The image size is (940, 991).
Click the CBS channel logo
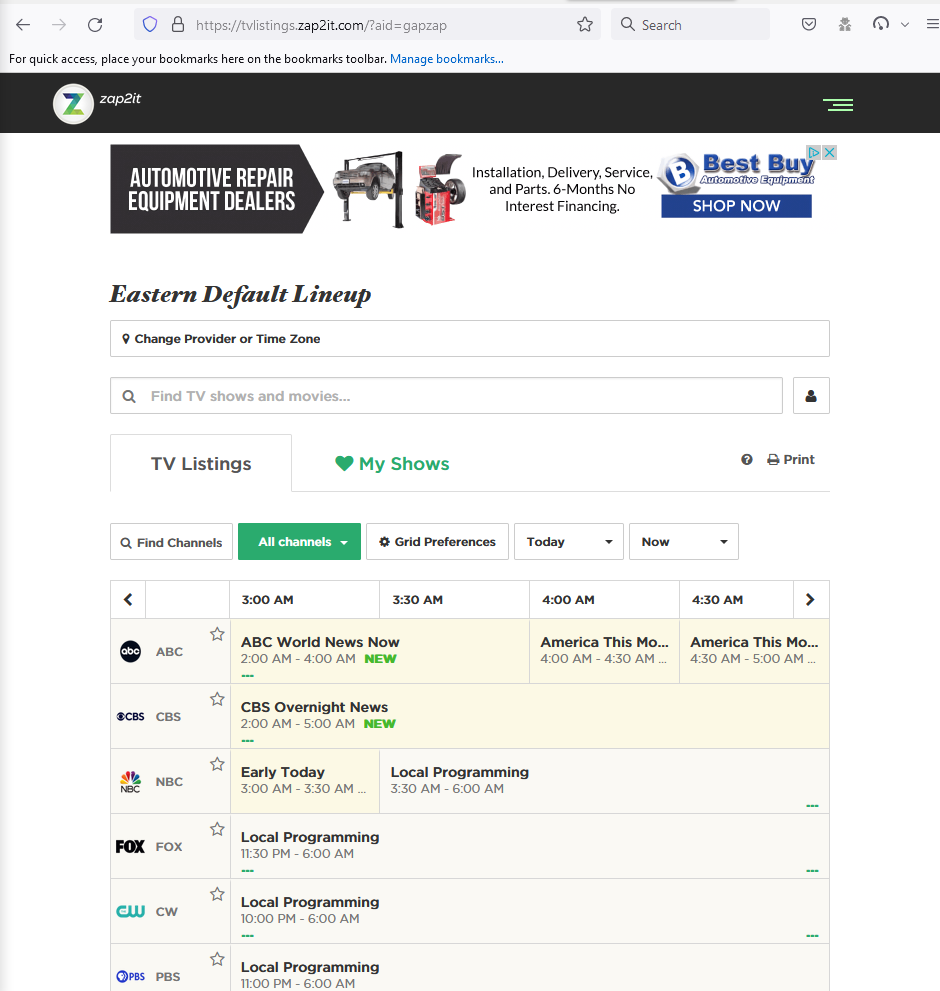[130, 717]
